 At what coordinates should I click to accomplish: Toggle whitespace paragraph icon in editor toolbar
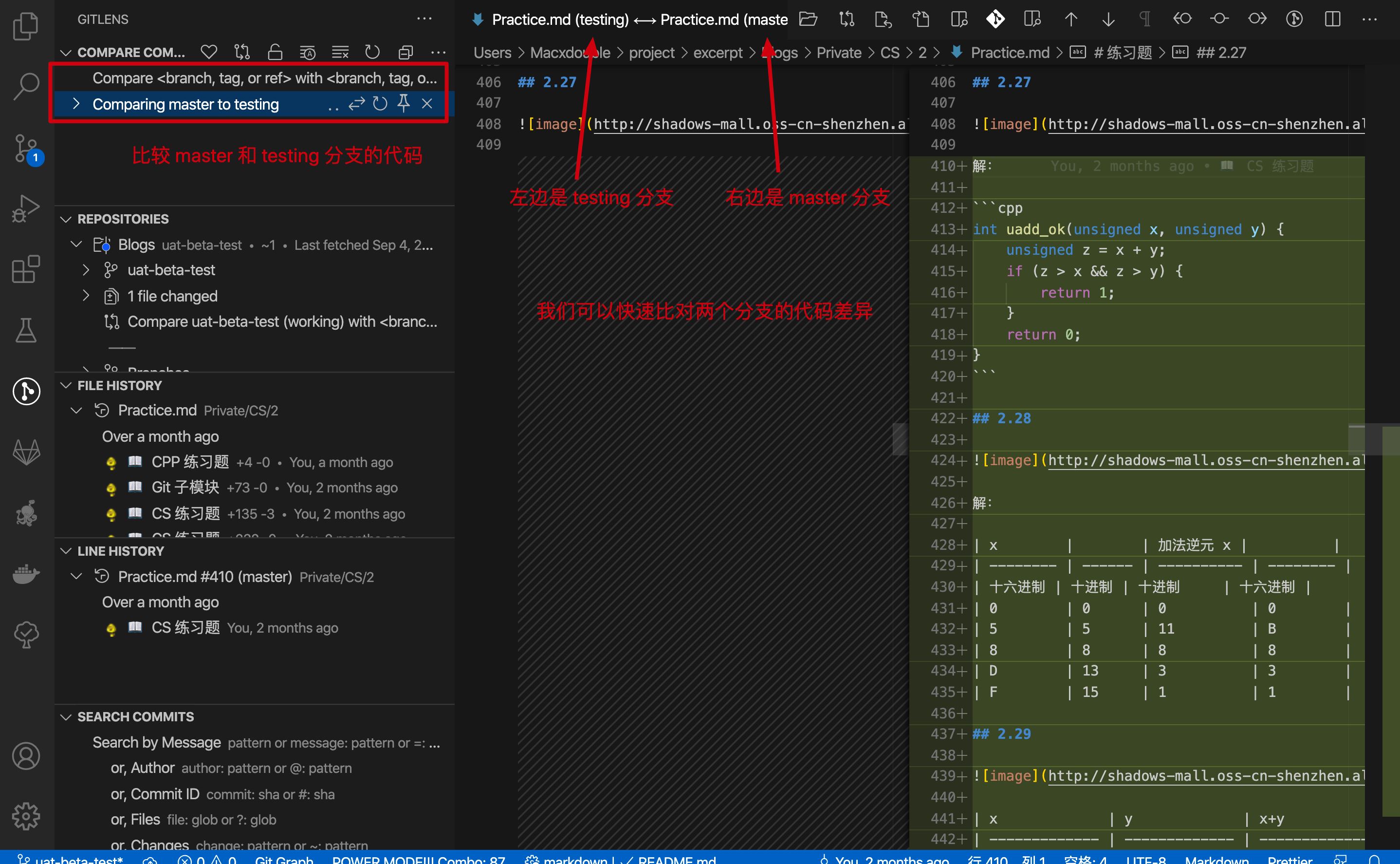point(1145,19)
